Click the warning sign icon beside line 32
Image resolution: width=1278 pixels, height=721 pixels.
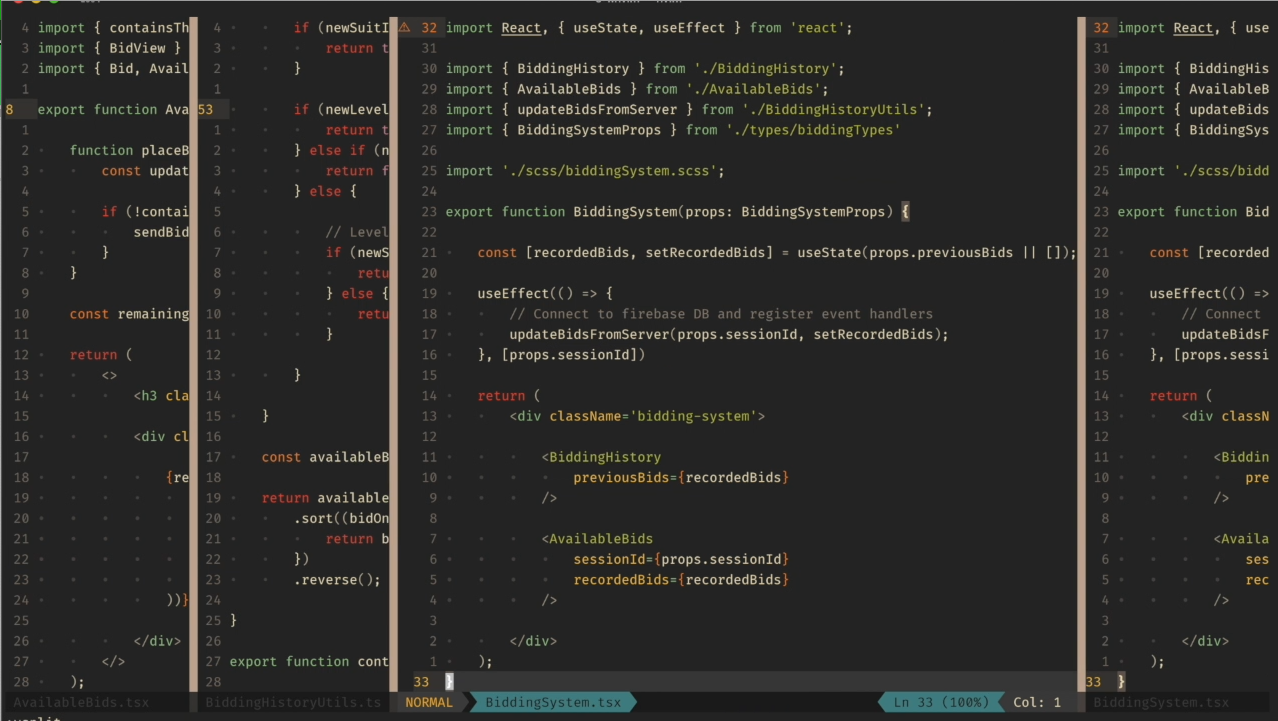click(404, 28)
